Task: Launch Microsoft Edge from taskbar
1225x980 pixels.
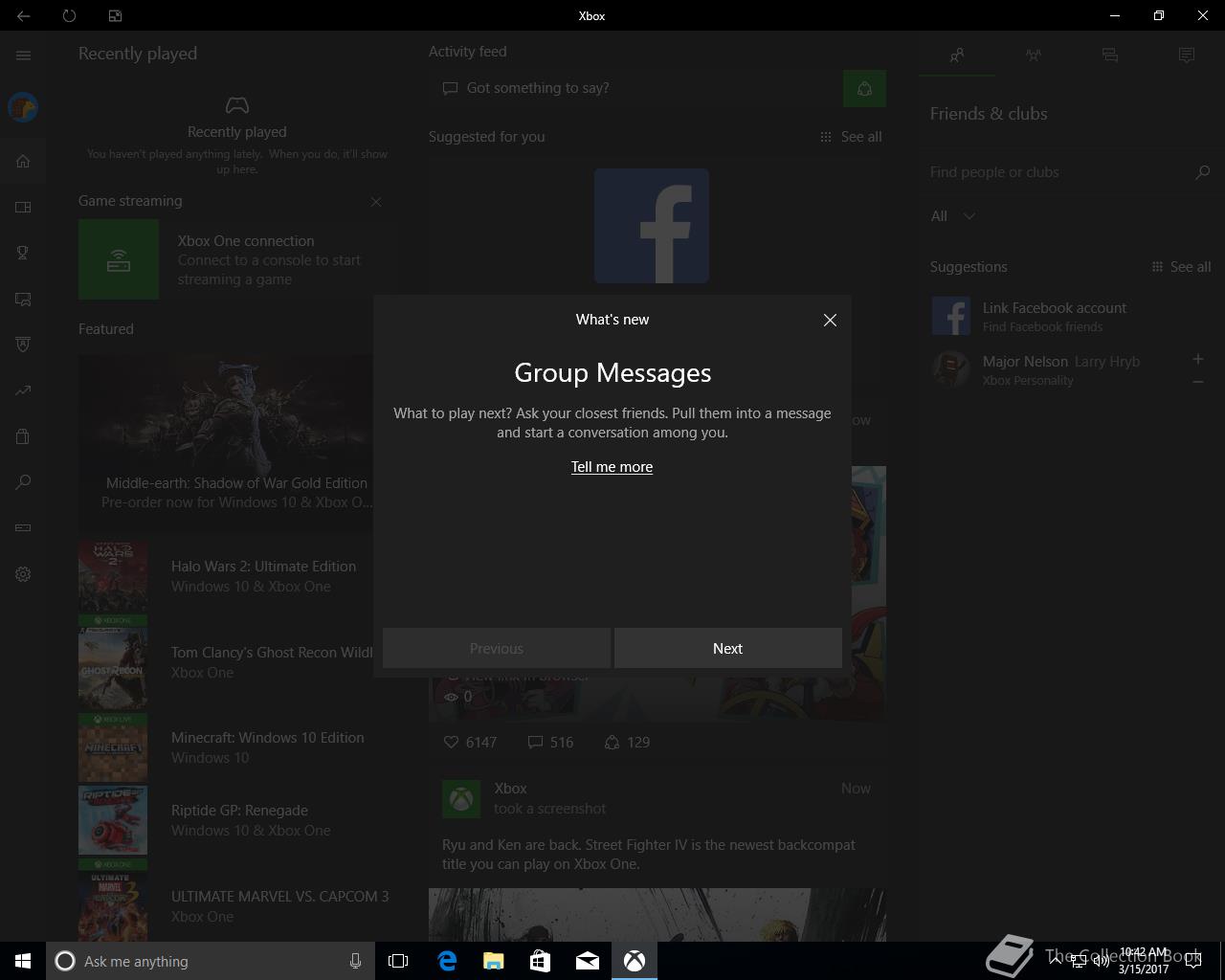Action: pyautogui.click(x=447, y=961)
